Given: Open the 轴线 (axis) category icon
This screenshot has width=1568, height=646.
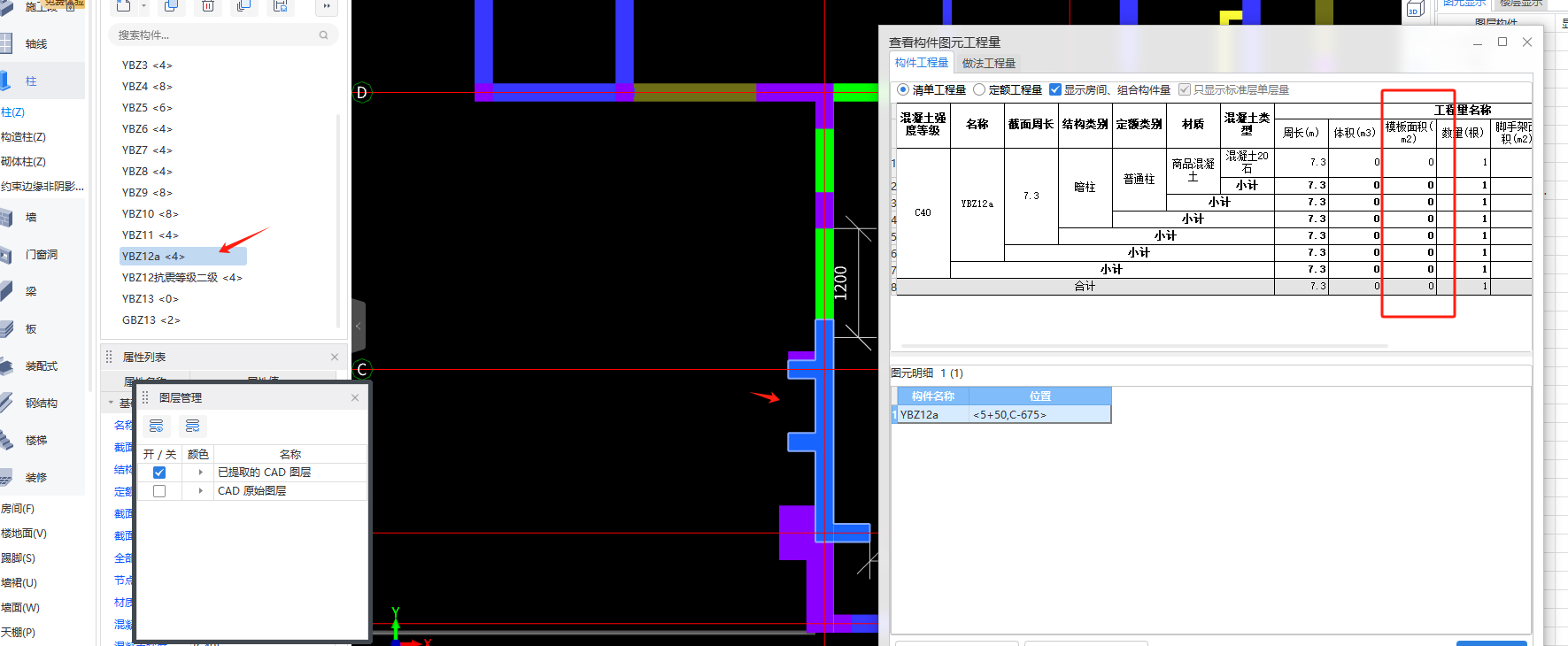Looking at the screenshot, I should click(x=7, y=43).
